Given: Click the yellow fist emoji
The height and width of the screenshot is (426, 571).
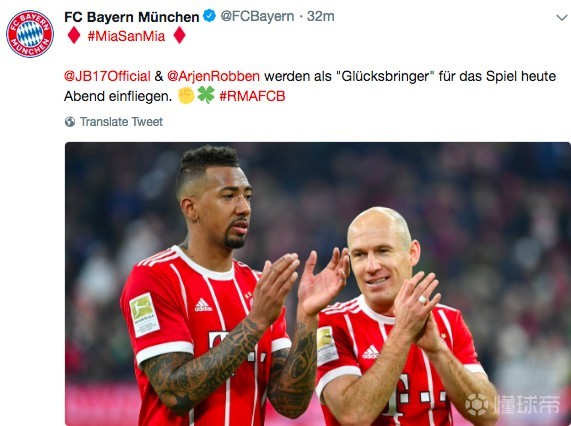Looking at the screenshot, I should pos(186,95).
